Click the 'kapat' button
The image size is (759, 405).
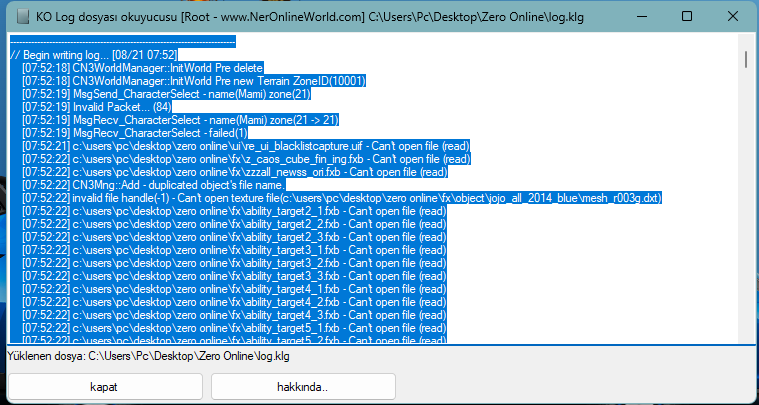(104, 387)
